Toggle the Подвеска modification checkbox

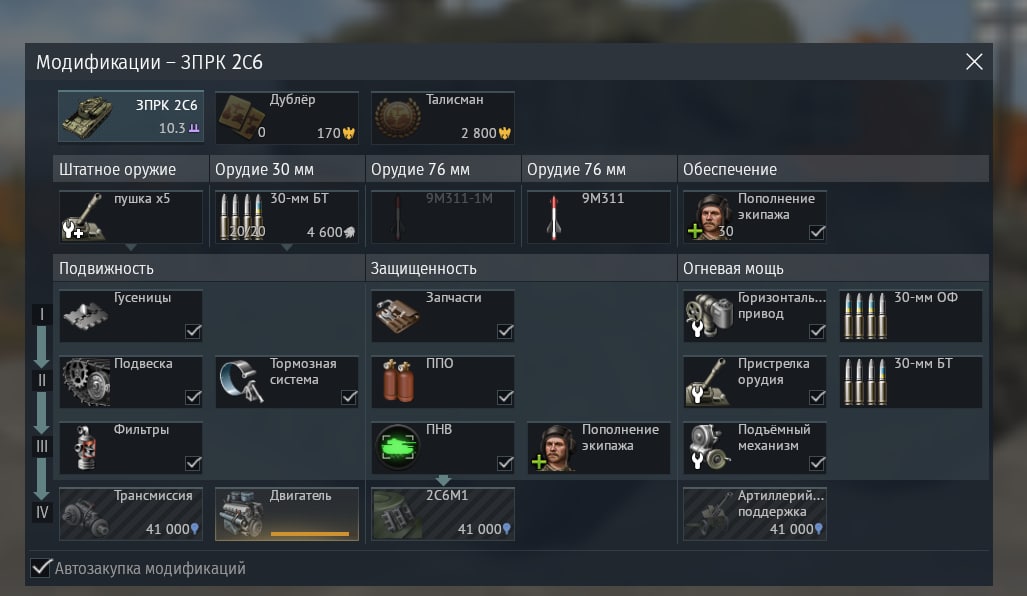193,397
